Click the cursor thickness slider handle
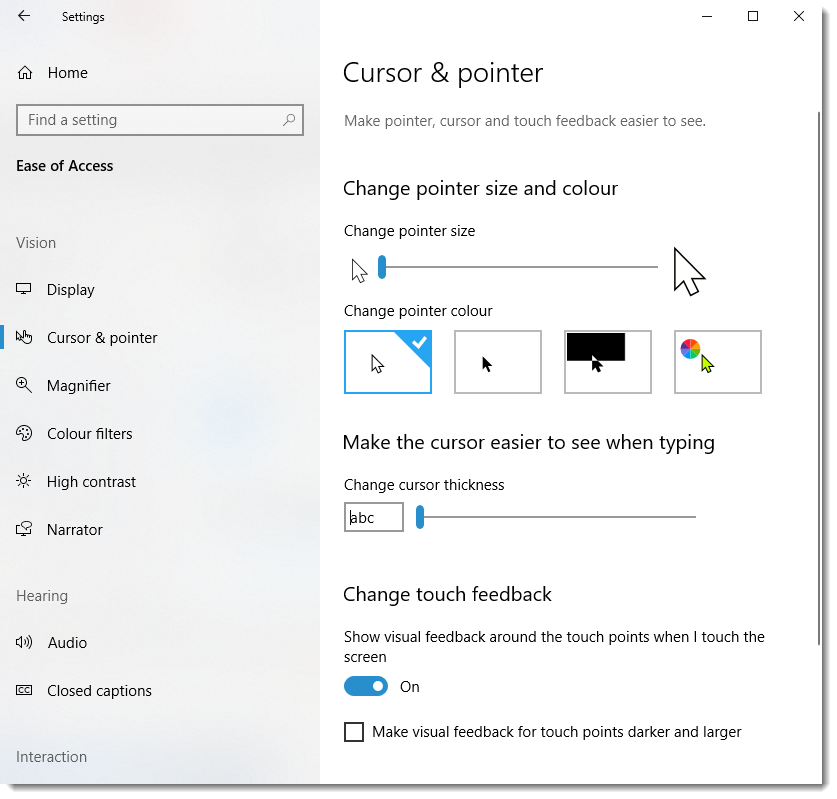 [420, 517]
